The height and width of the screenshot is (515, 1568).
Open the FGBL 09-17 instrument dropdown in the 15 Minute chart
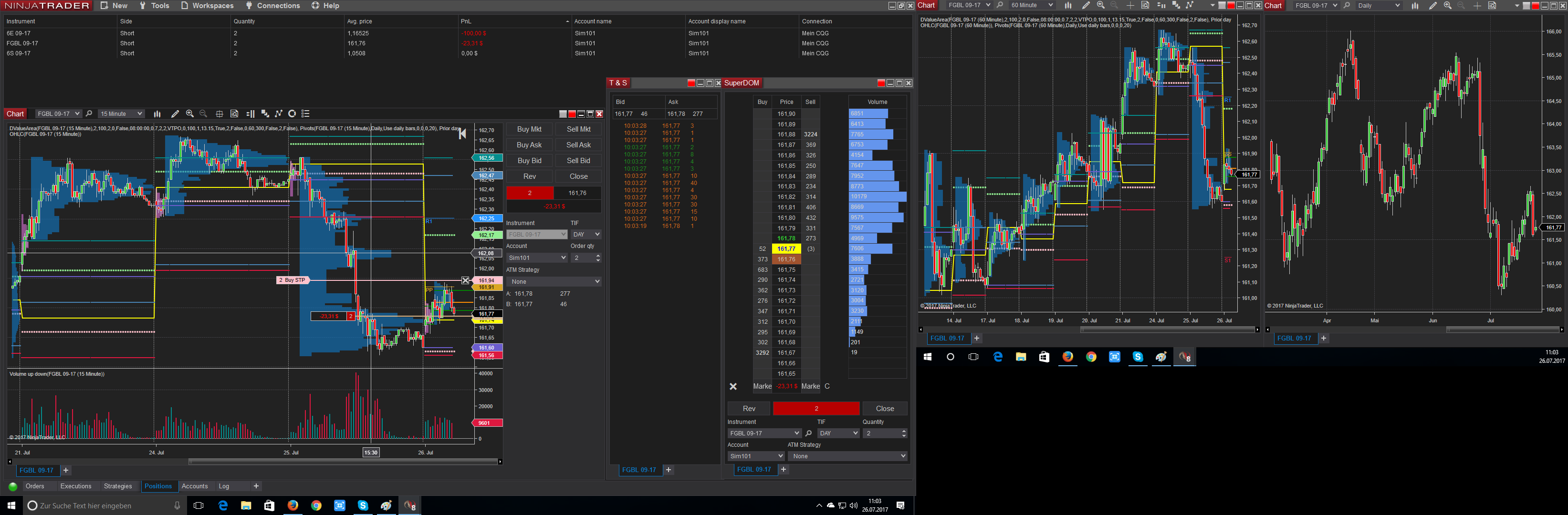click(x=58, y=113)
